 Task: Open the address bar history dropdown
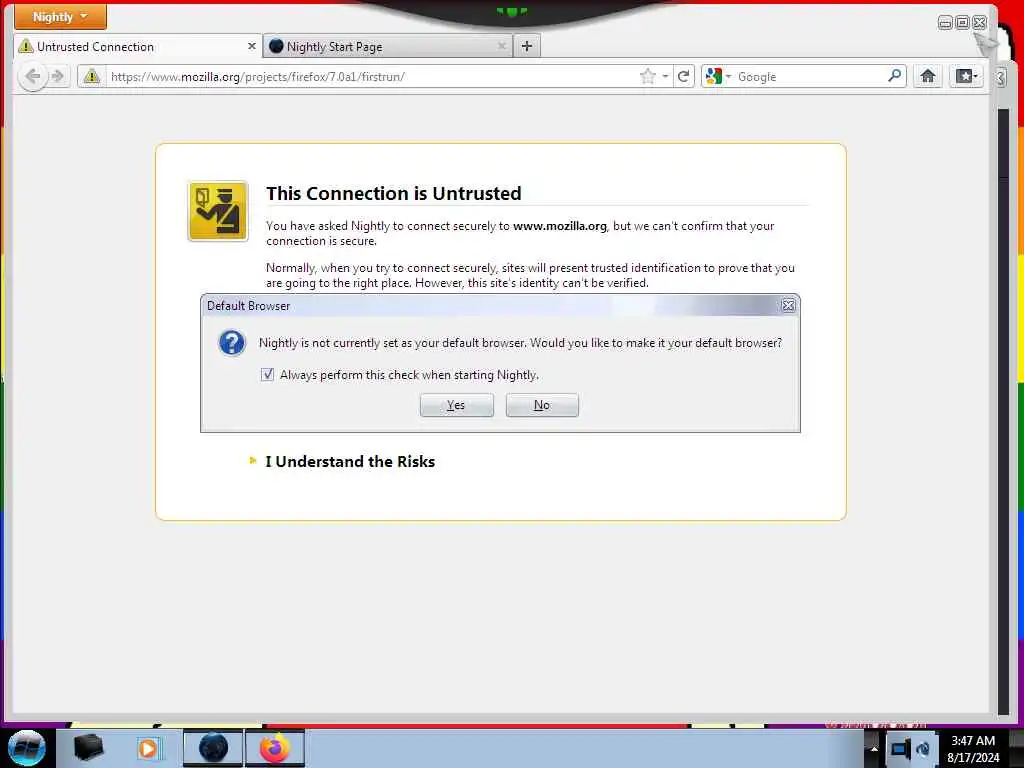pyautogui.click(x=665, y=76)
